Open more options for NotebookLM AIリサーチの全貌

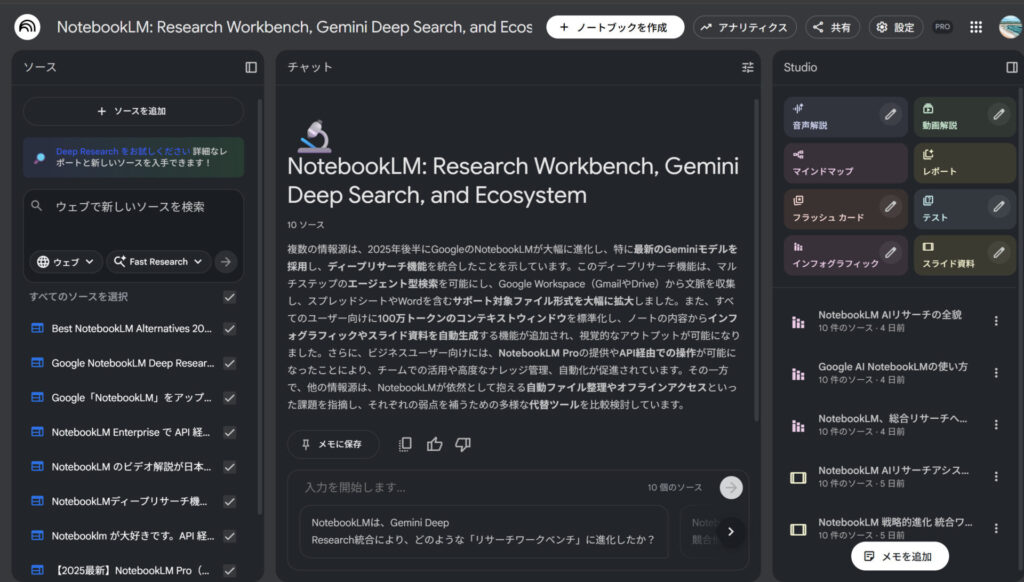995,321
